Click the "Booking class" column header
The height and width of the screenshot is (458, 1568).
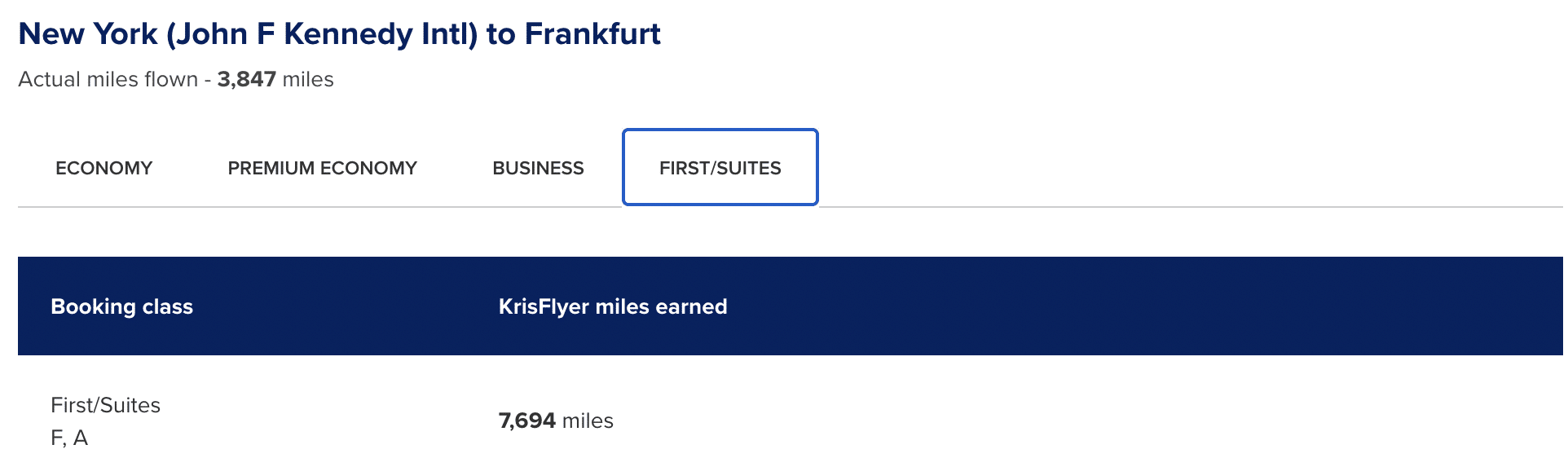point(121,306)
